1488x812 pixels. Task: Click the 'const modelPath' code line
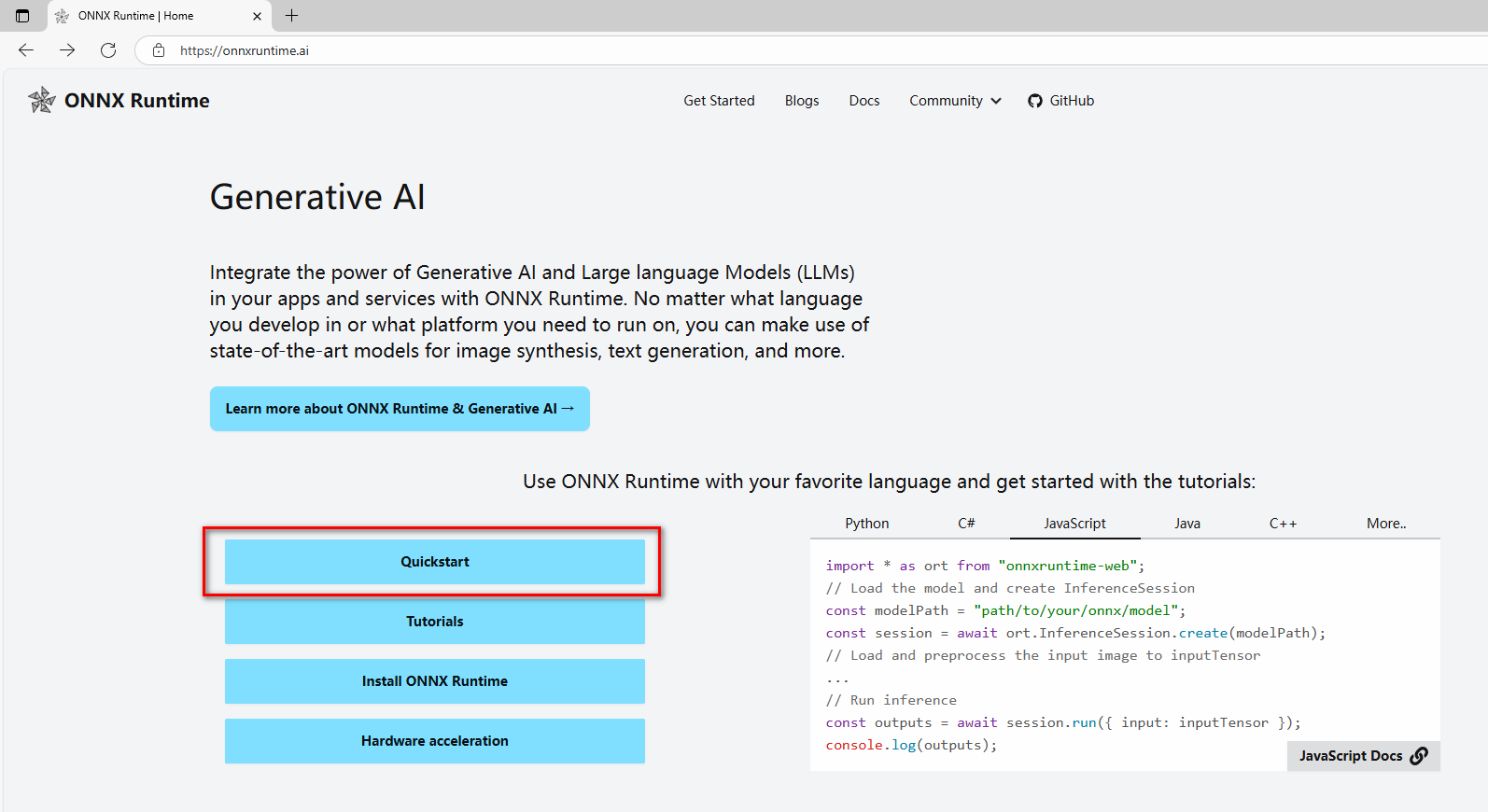click(1005, 610)
